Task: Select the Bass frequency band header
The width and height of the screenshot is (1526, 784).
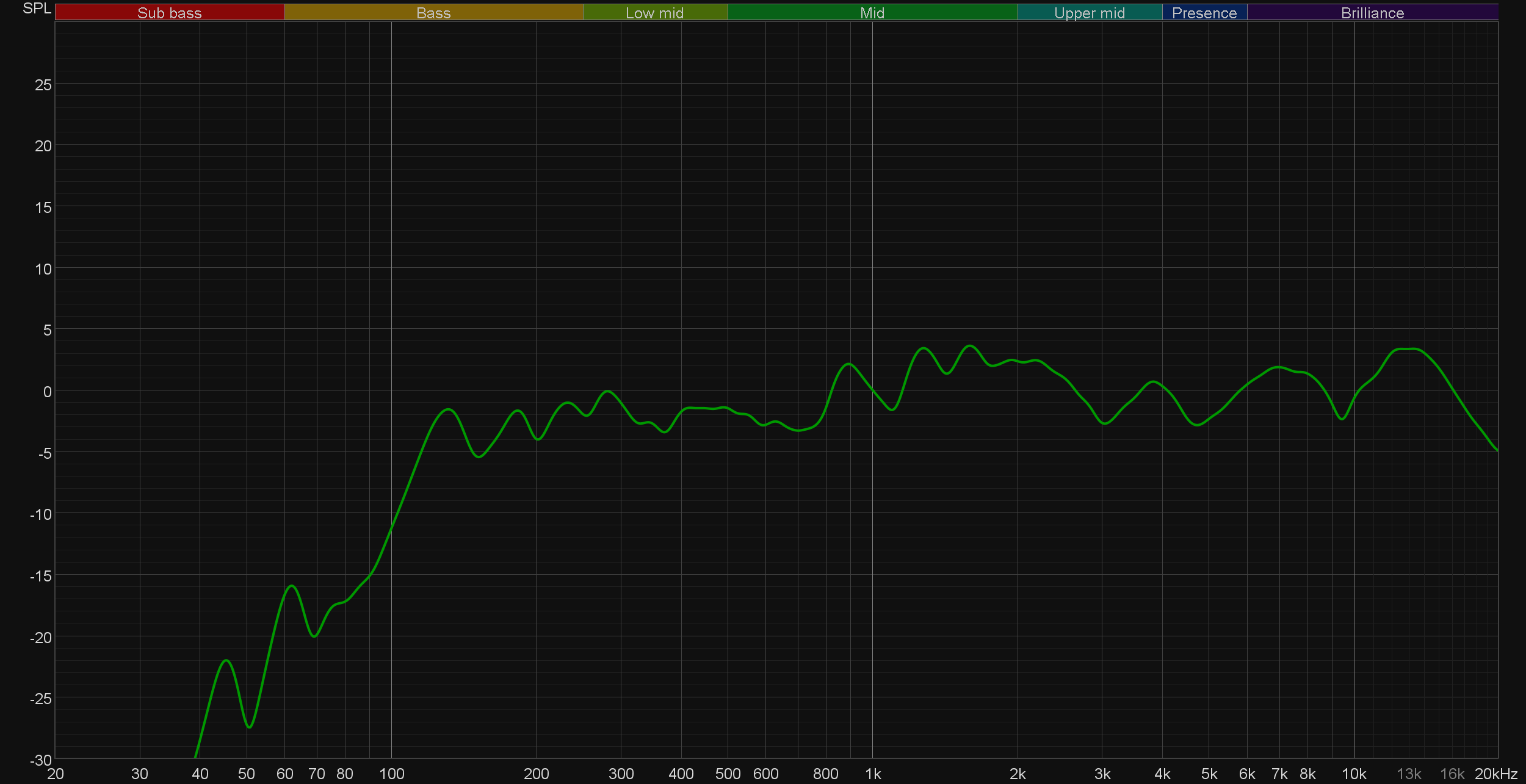Action: point(433,13)
